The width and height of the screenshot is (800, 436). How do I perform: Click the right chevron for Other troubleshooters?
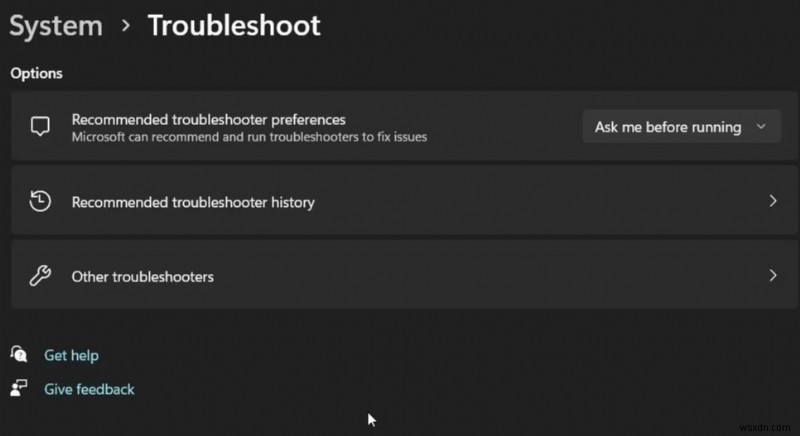[x=772, y=276]
